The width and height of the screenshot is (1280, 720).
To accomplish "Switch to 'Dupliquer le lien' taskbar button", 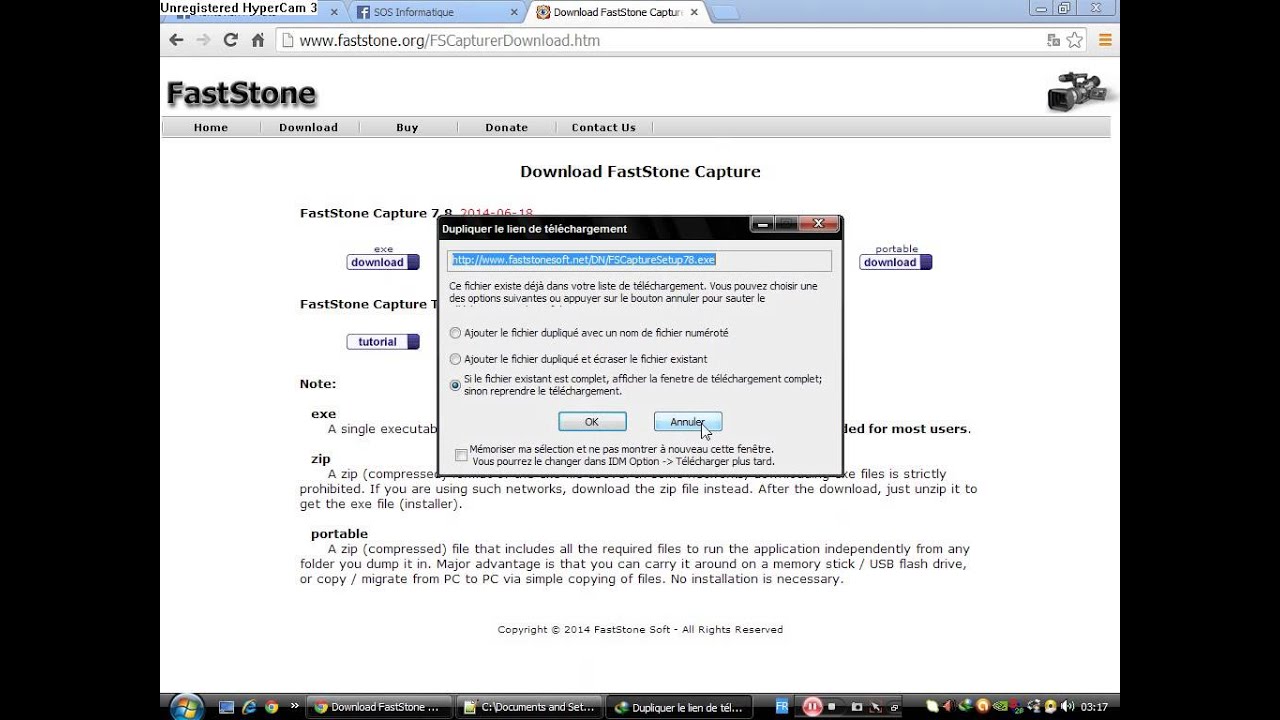I will 680,707.
